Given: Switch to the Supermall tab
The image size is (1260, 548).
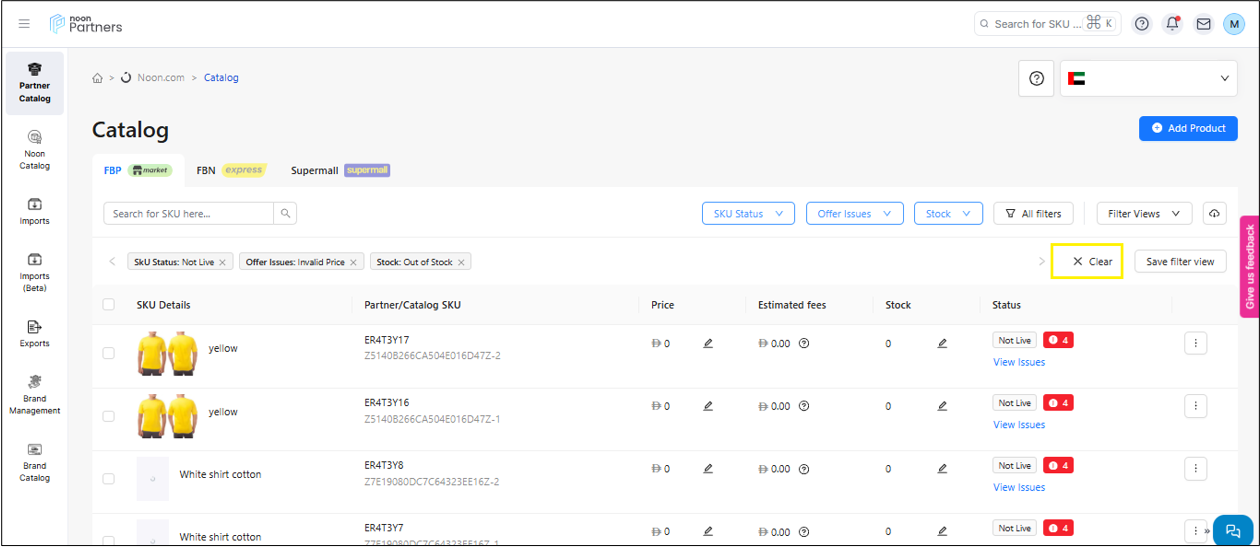Looking at the screenshot, I should pos(339,170).
